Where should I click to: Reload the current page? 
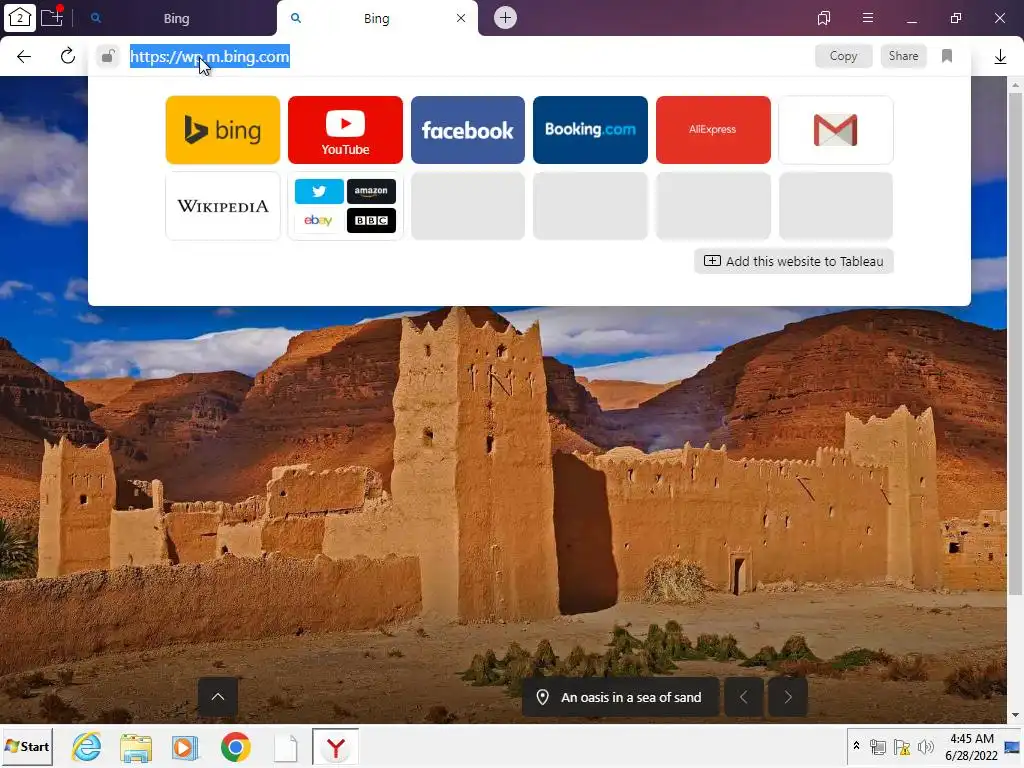[x=67, y=56]
